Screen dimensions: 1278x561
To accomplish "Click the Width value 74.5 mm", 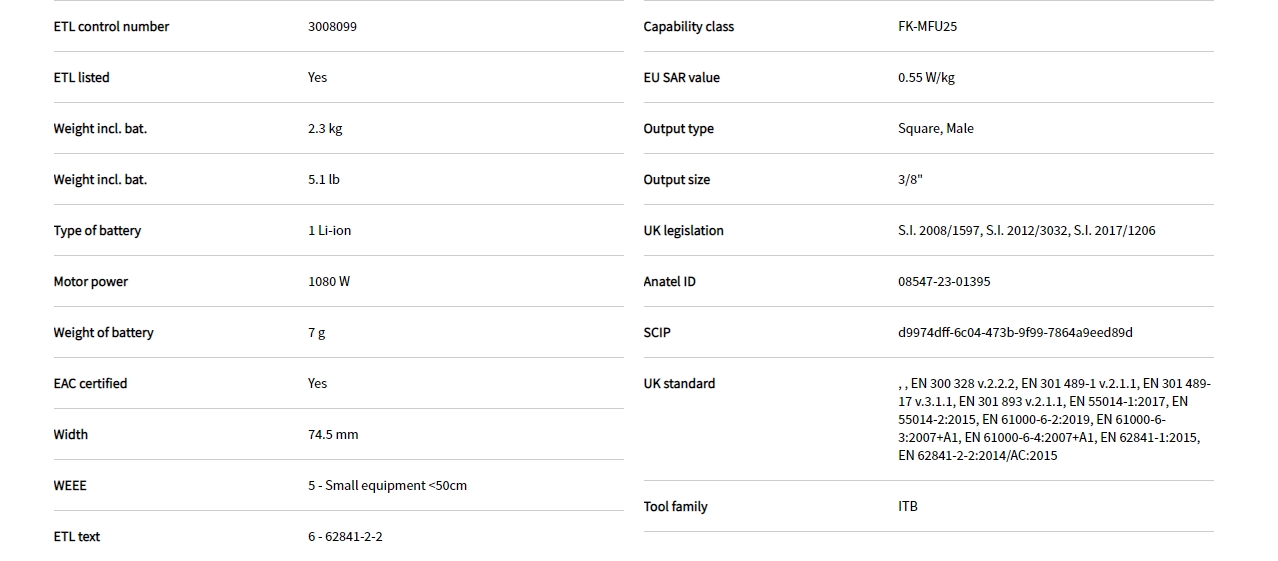I will tap(333, 435).
